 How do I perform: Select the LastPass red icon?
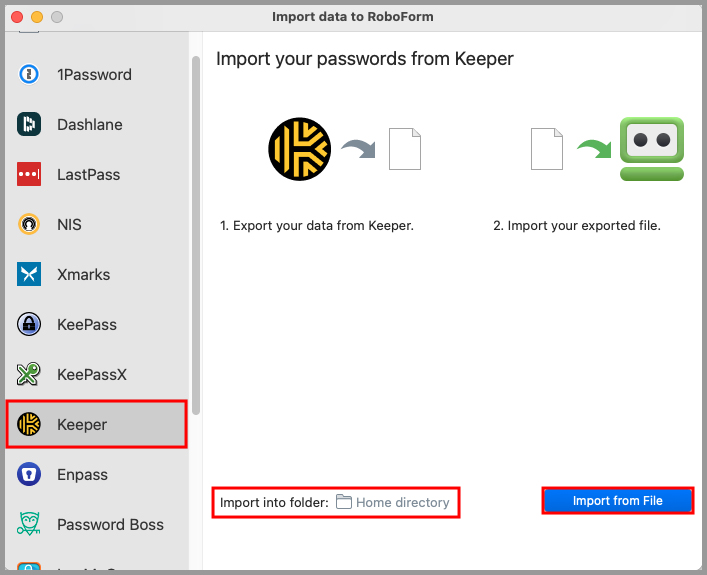[x=29, y=174]
